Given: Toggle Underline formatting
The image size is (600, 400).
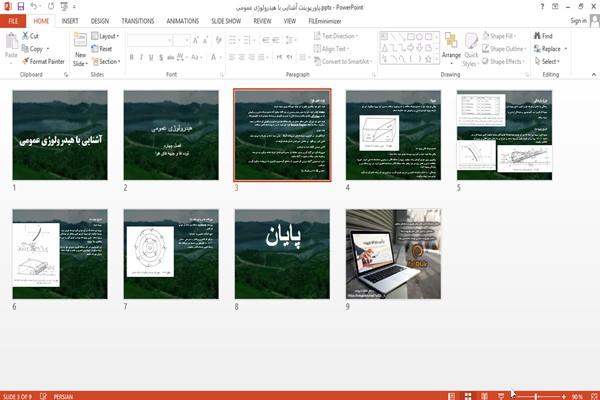Looking at the screenshot, I should tap(151, 57).
